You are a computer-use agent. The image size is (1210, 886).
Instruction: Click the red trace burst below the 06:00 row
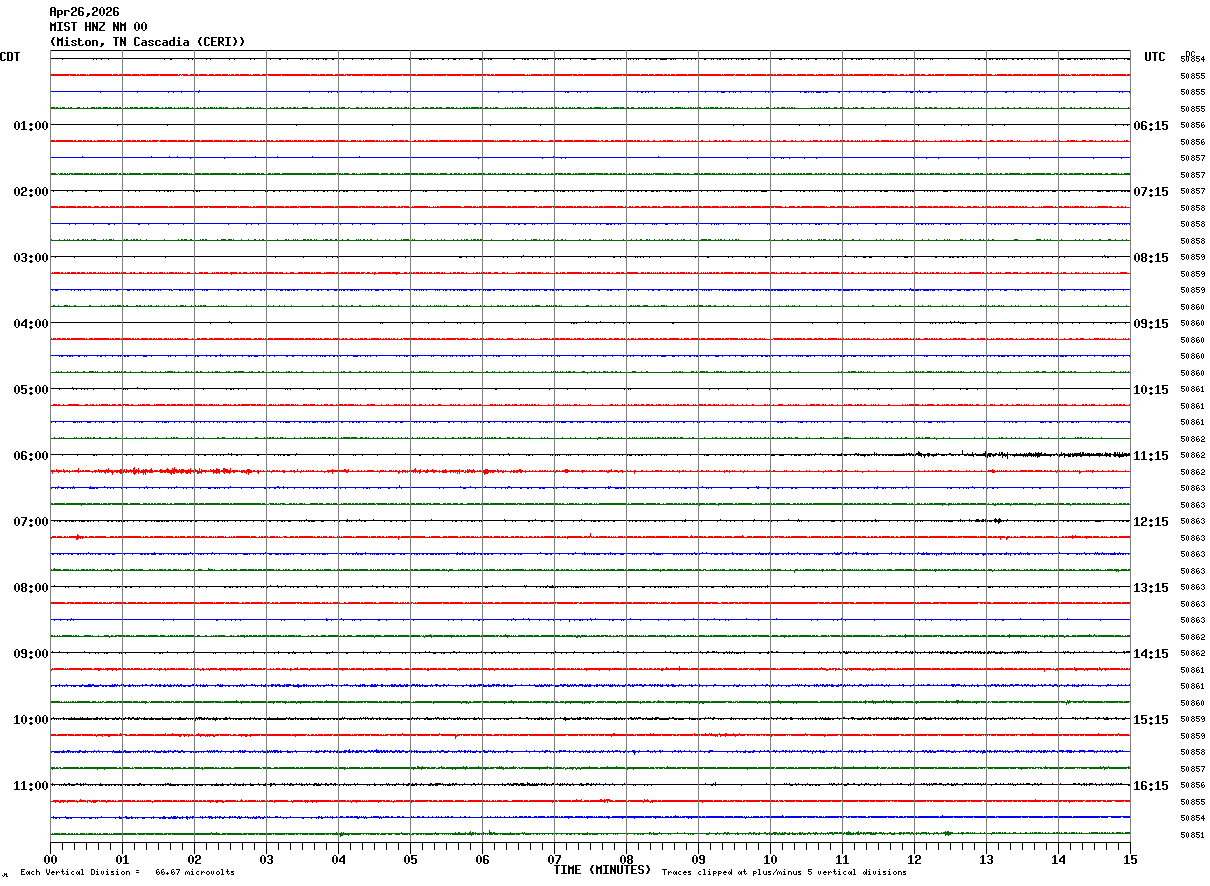(x=160, y=471)
